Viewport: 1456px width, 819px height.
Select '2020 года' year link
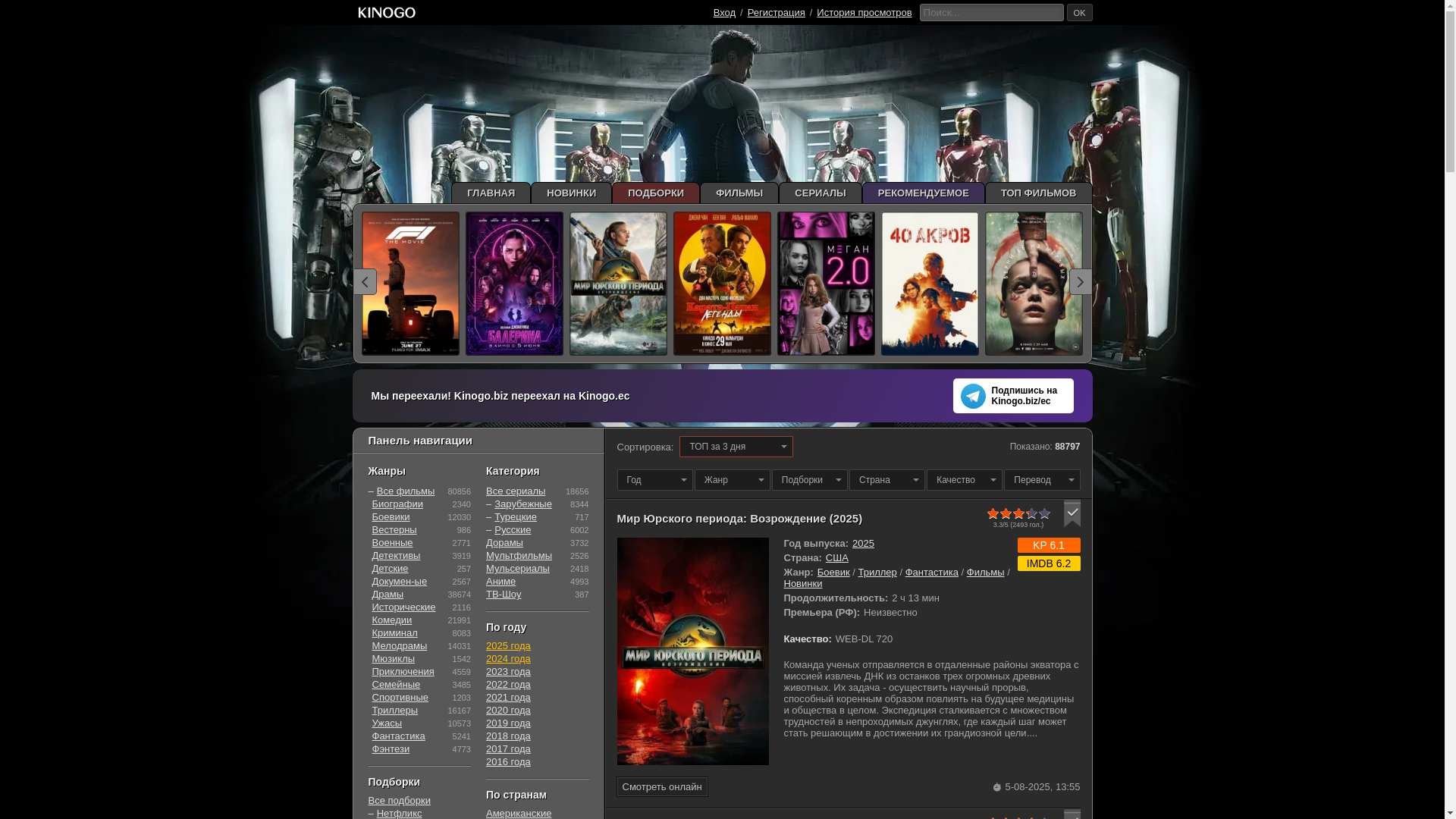coord(508,711)
